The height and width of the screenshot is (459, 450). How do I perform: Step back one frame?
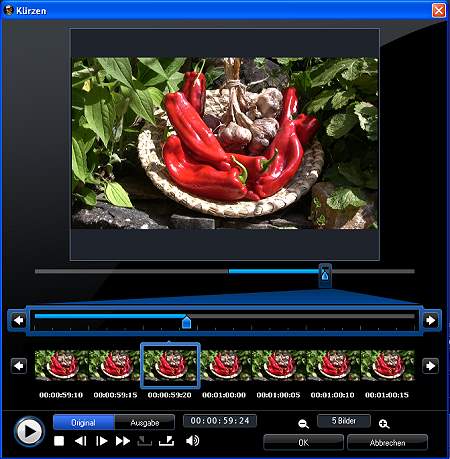81,441
